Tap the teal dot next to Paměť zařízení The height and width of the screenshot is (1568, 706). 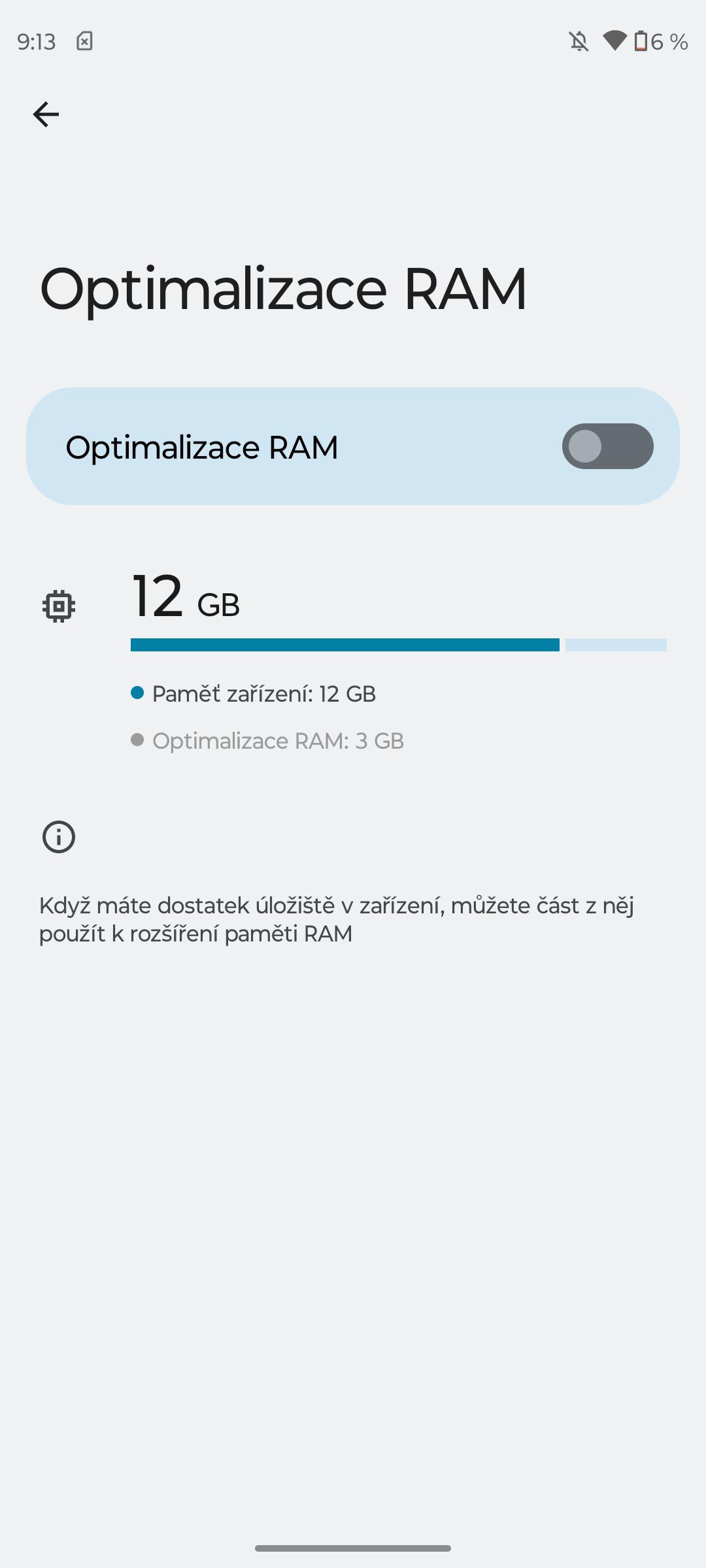[137, 693]
